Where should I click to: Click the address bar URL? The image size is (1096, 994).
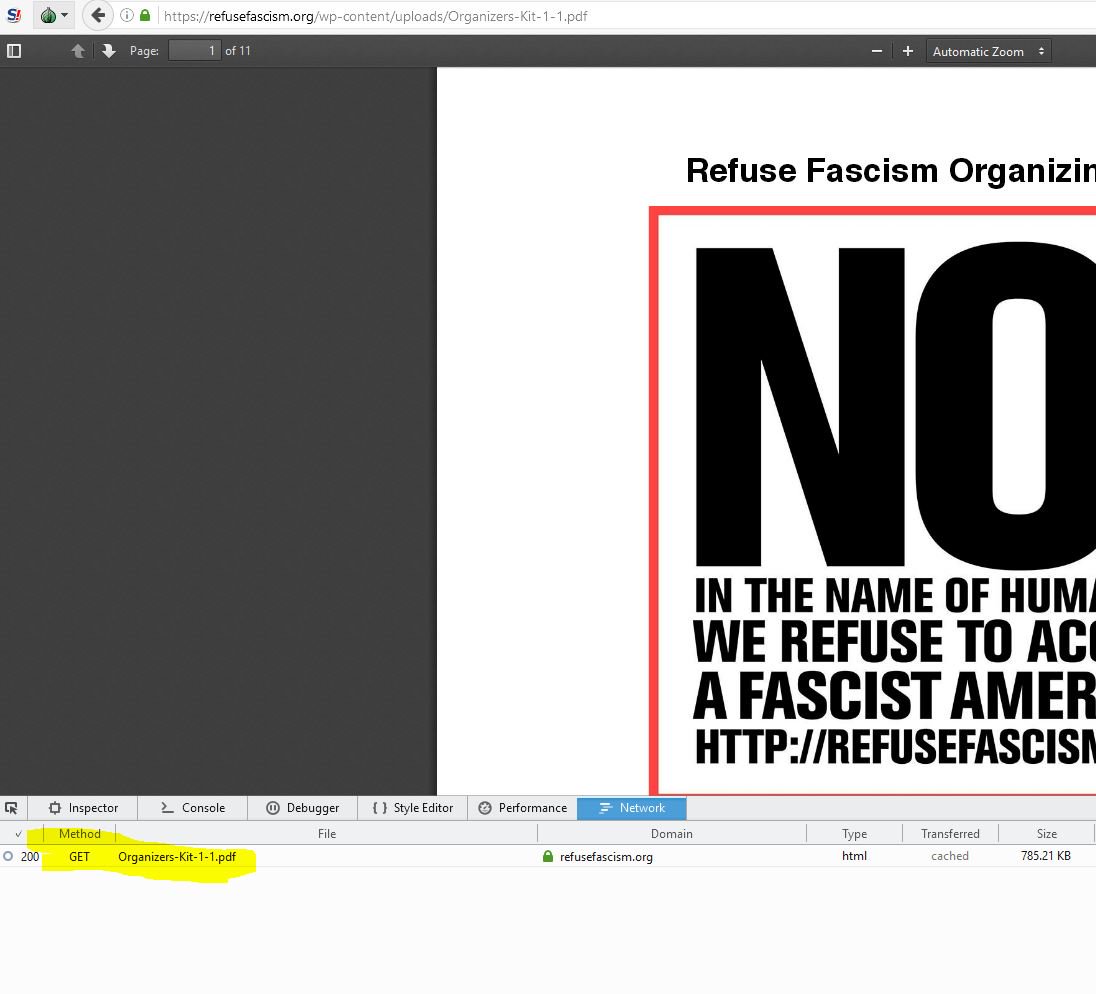pyautogui.click(x=375, y=16)
